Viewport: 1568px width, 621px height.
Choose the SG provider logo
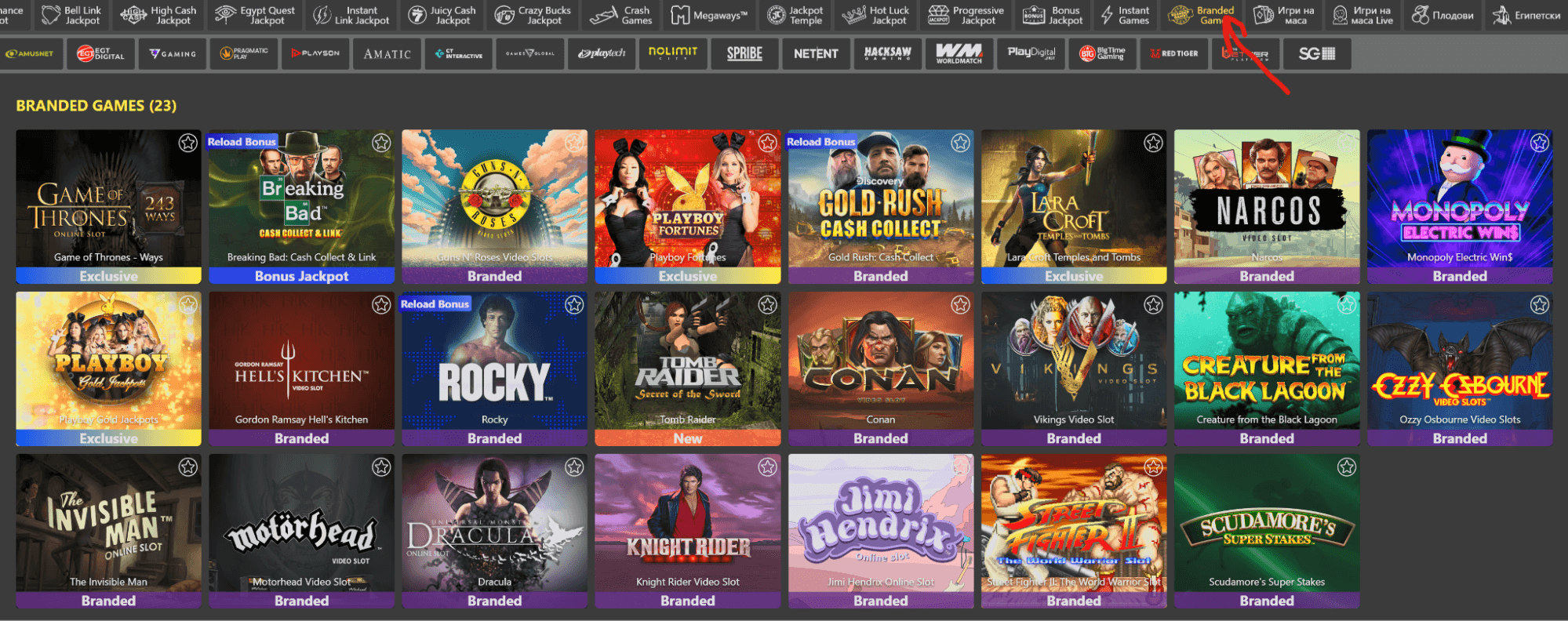point(1316,54)
